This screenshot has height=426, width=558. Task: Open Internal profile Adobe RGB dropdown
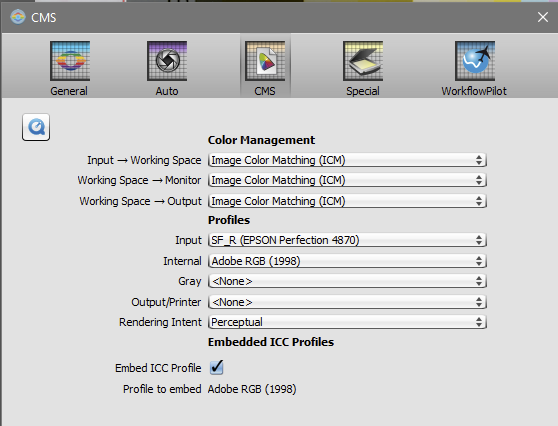coord(347,261)
